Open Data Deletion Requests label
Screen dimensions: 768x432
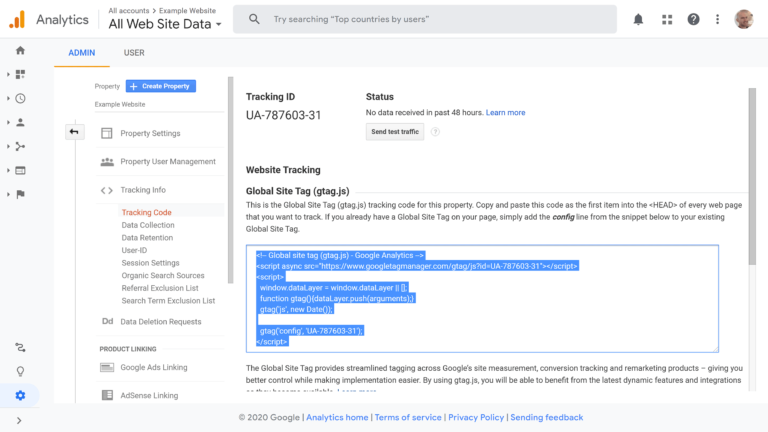(161, 322)
